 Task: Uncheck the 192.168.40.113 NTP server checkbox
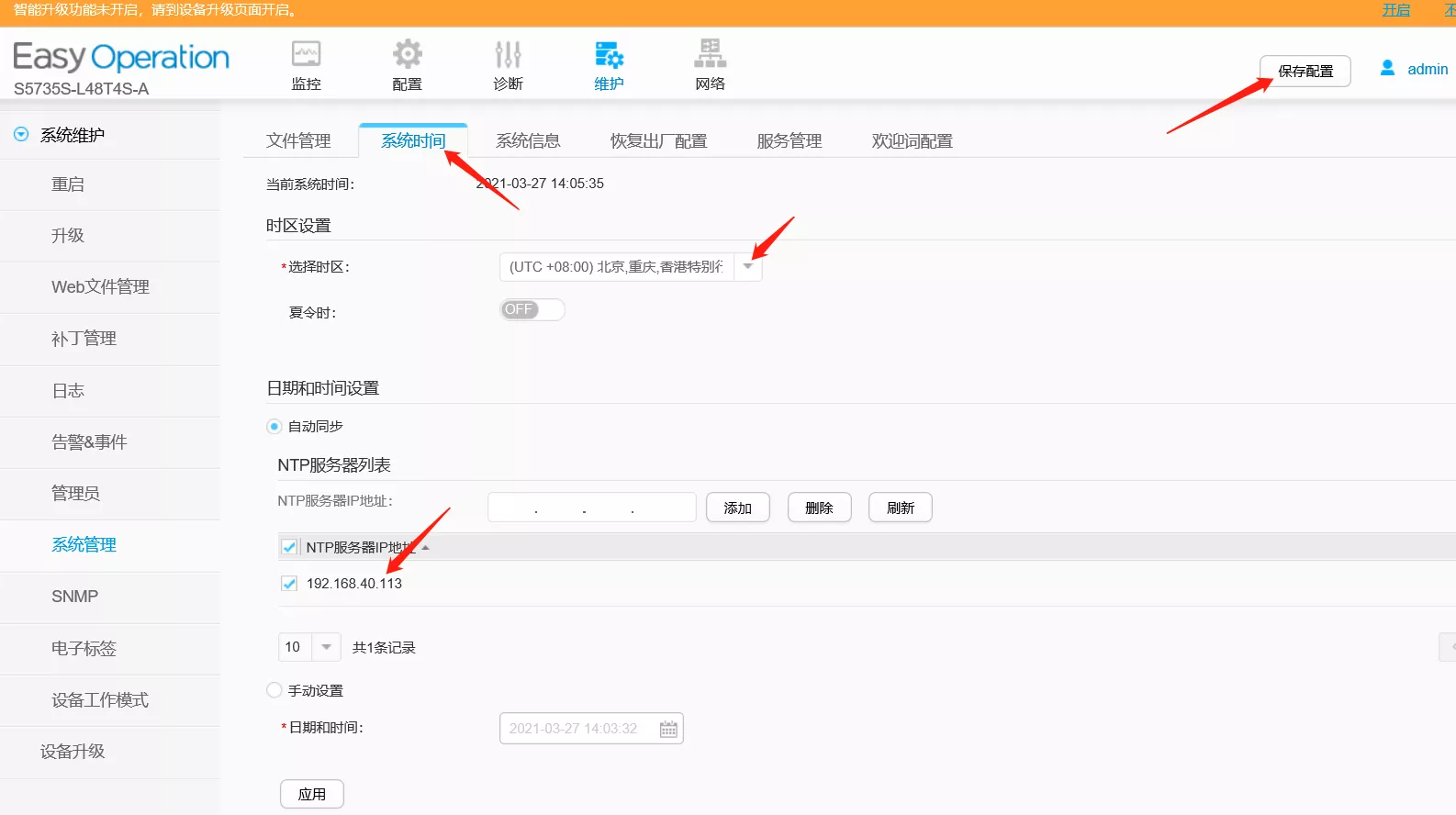pos(289,584)
